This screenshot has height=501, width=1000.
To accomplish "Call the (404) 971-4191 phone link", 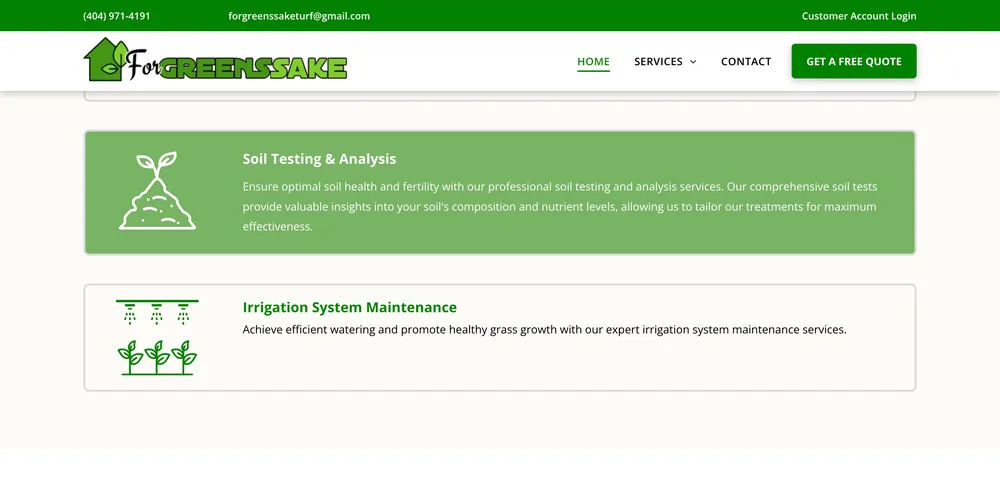I will 117,16.
